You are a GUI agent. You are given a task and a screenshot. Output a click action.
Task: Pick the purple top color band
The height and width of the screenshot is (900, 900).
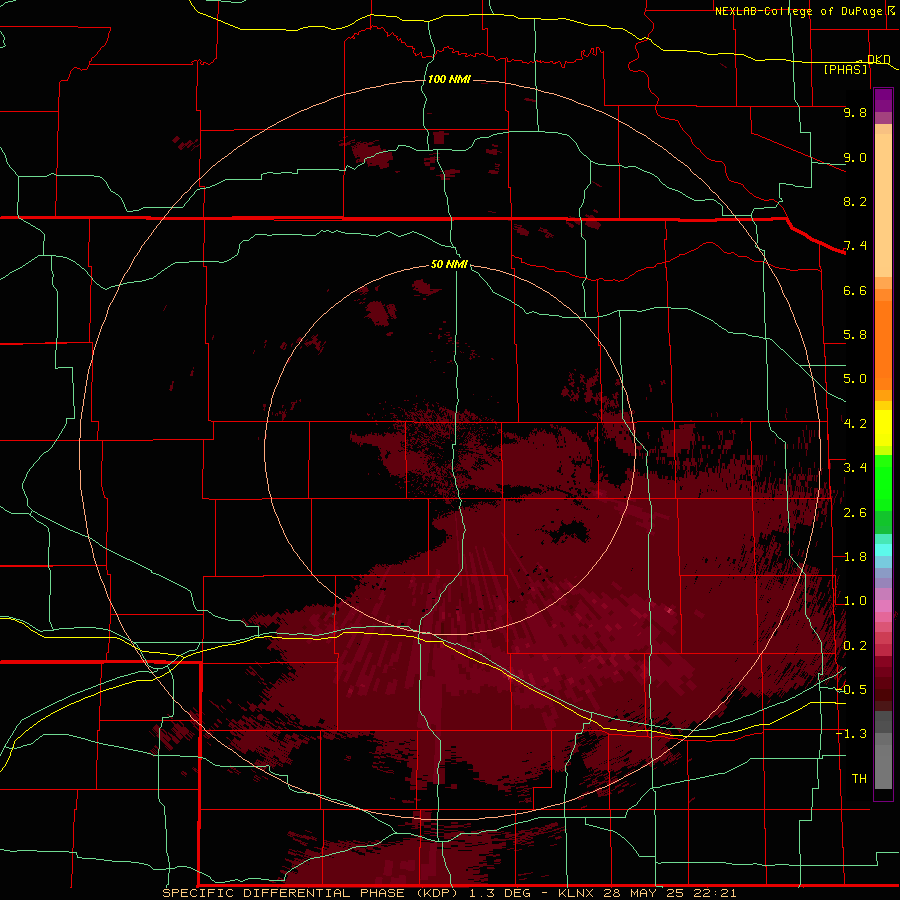tap(883, 100)
